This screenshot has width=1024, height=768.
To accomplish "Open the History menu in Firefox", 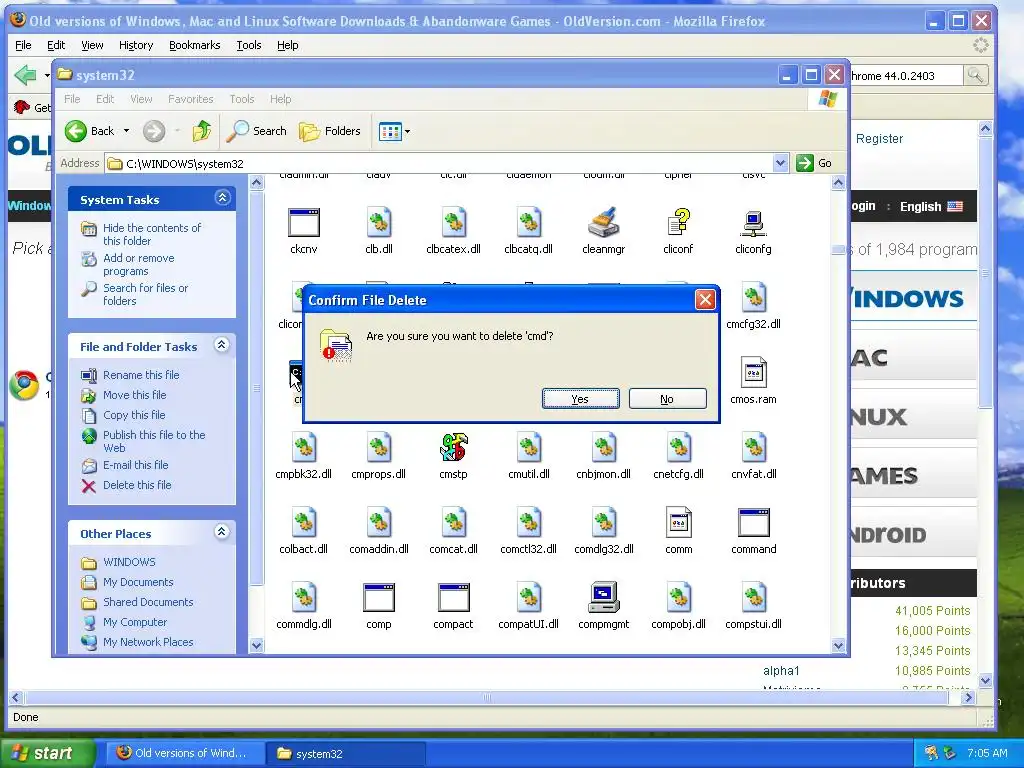I will [x=136, y=45].
